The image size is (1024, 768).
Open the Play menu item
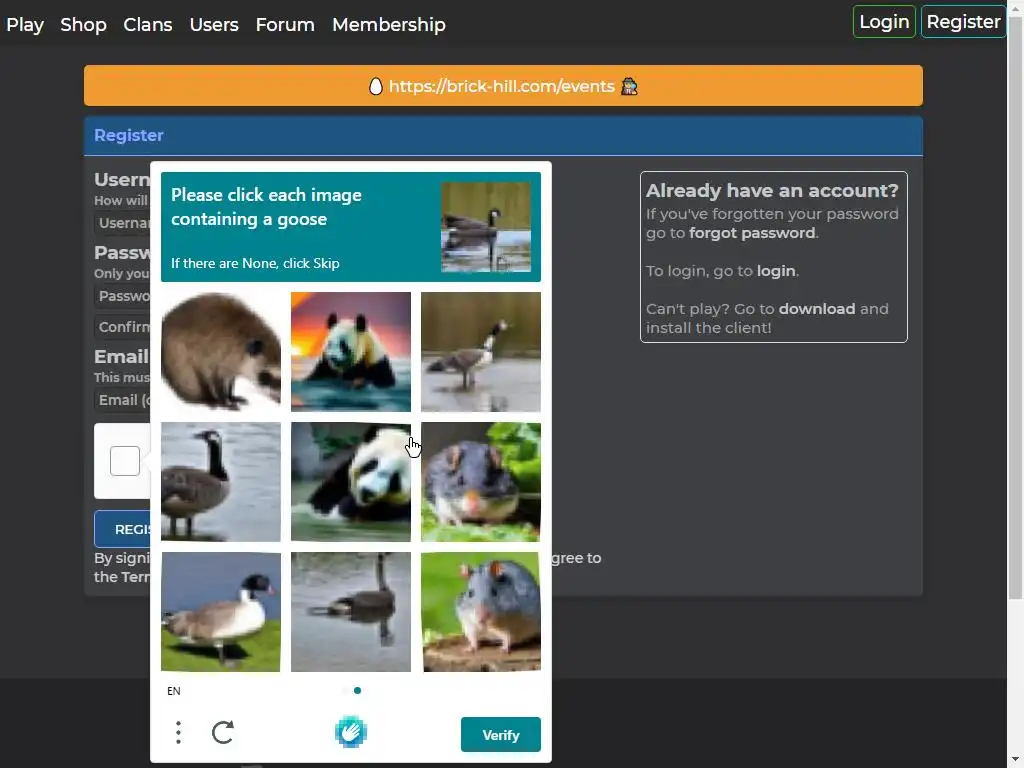(x=25, y=25)
